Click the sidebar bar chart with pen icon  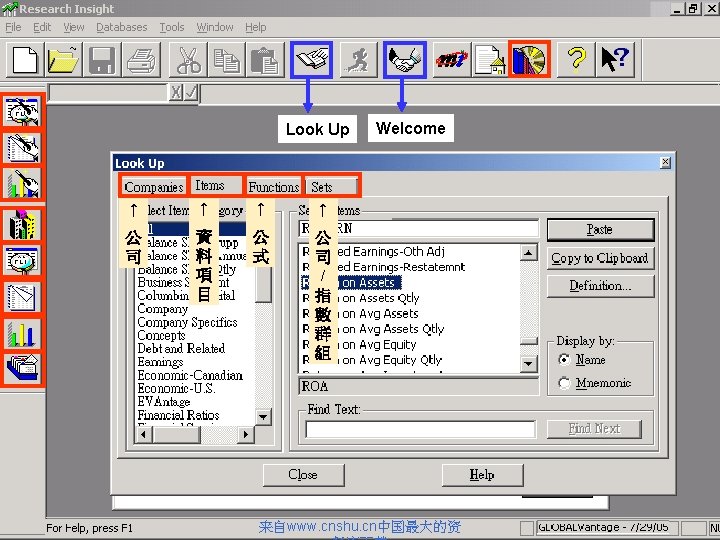pyautogui.click(x=22, y=183)
